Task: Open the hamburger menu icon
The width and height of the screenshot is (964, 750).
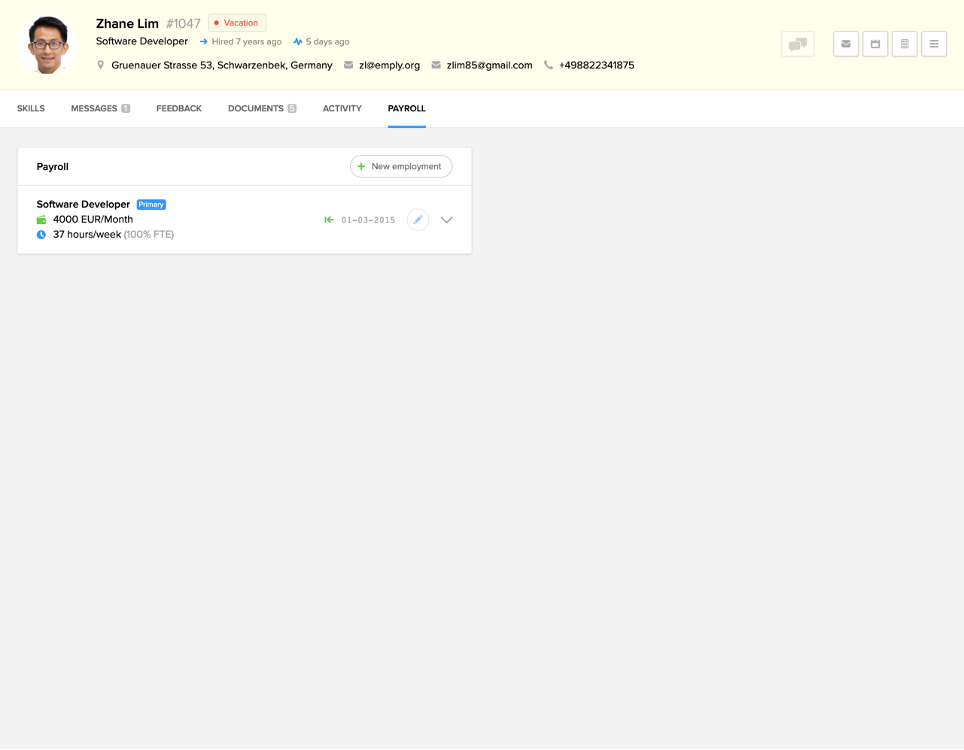Action: click(x=934, y=44)
